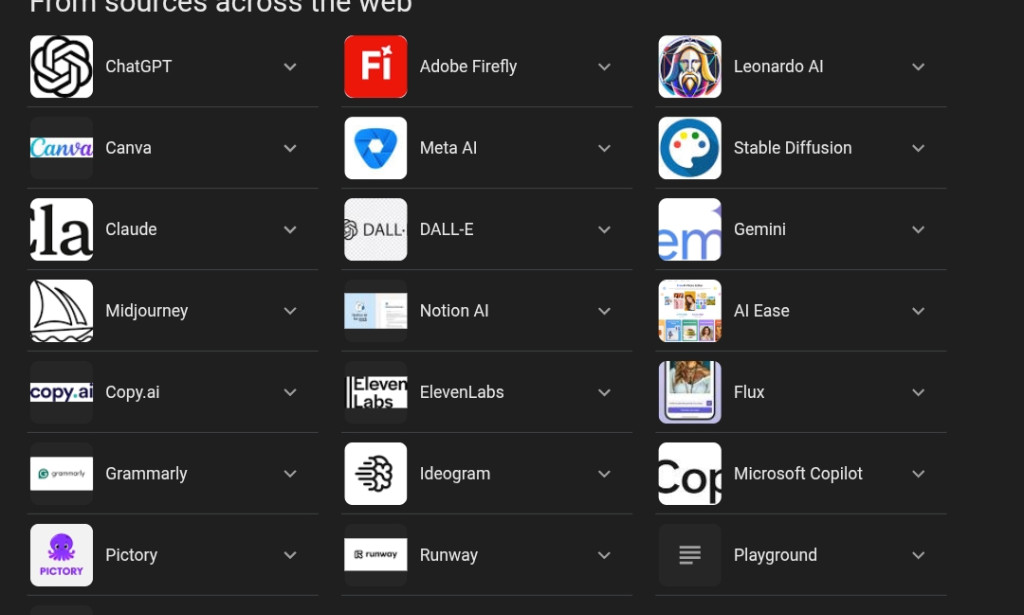Expand the Ideogram entry chevron
1024x615 pixels.
pos(604,474)
